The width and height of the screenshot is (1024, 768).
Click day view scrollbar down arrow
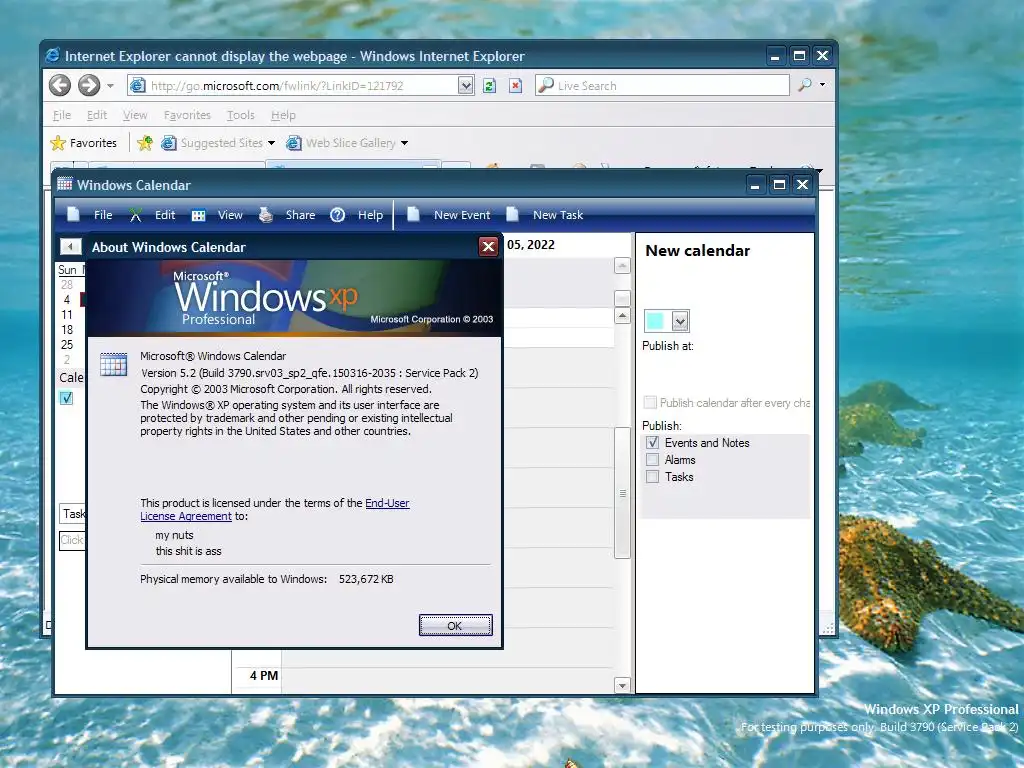622,685
